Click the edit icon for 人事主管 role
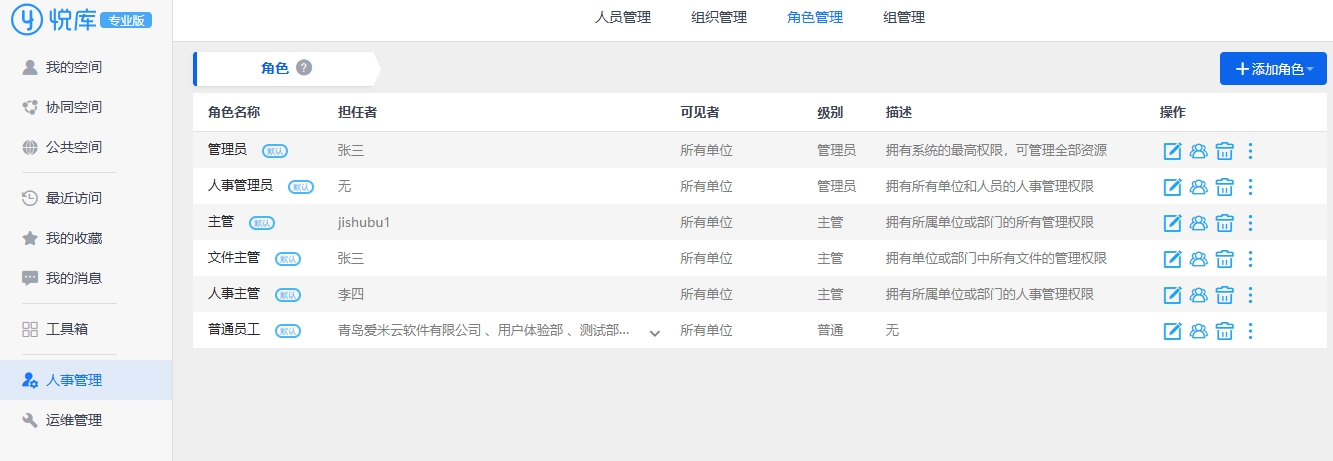1333x461 pixels. tap(1173, 295)
